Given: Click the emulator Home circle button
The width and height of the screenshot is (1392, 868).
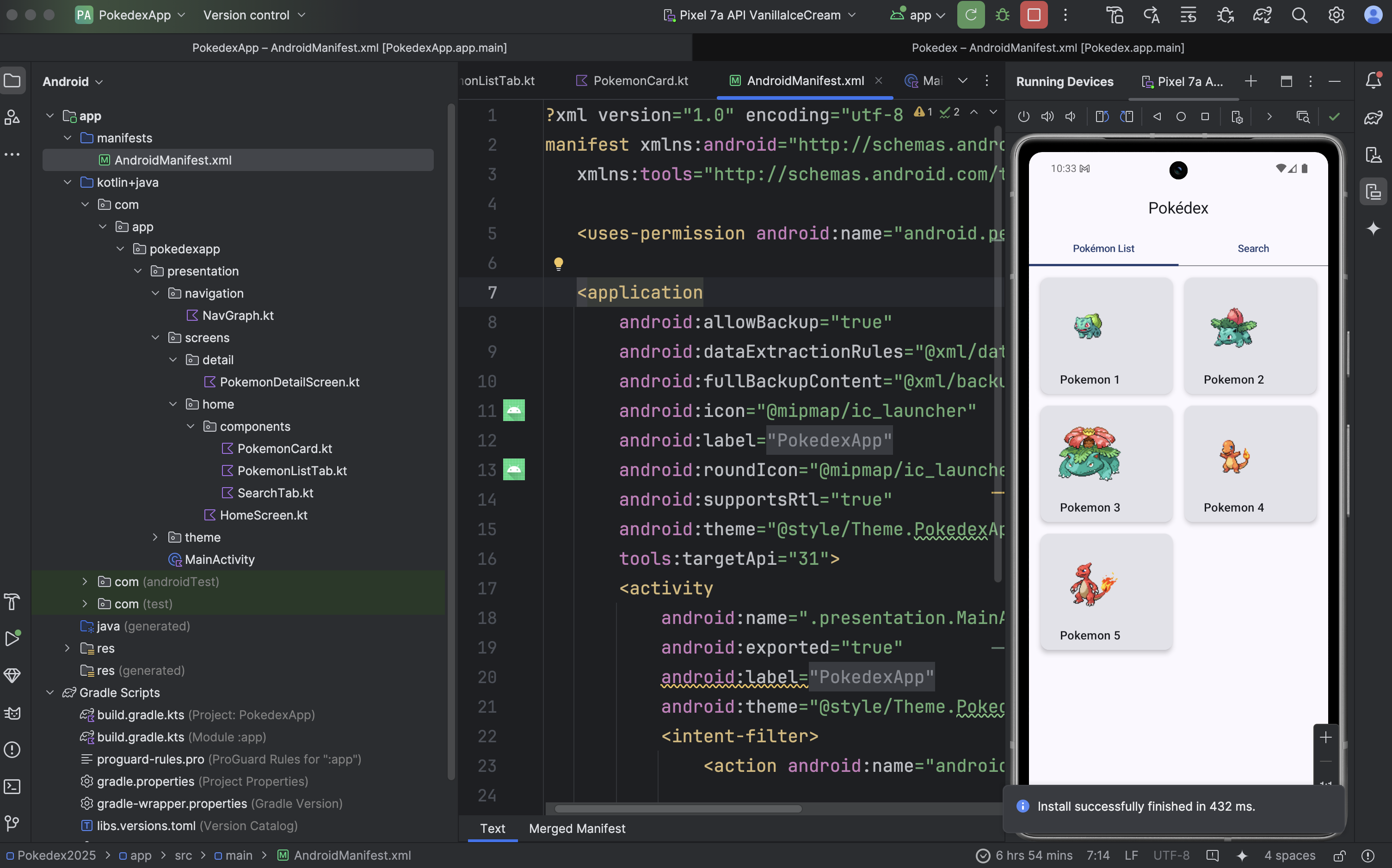Looking at the screenshot, I should coord(1181,116).
